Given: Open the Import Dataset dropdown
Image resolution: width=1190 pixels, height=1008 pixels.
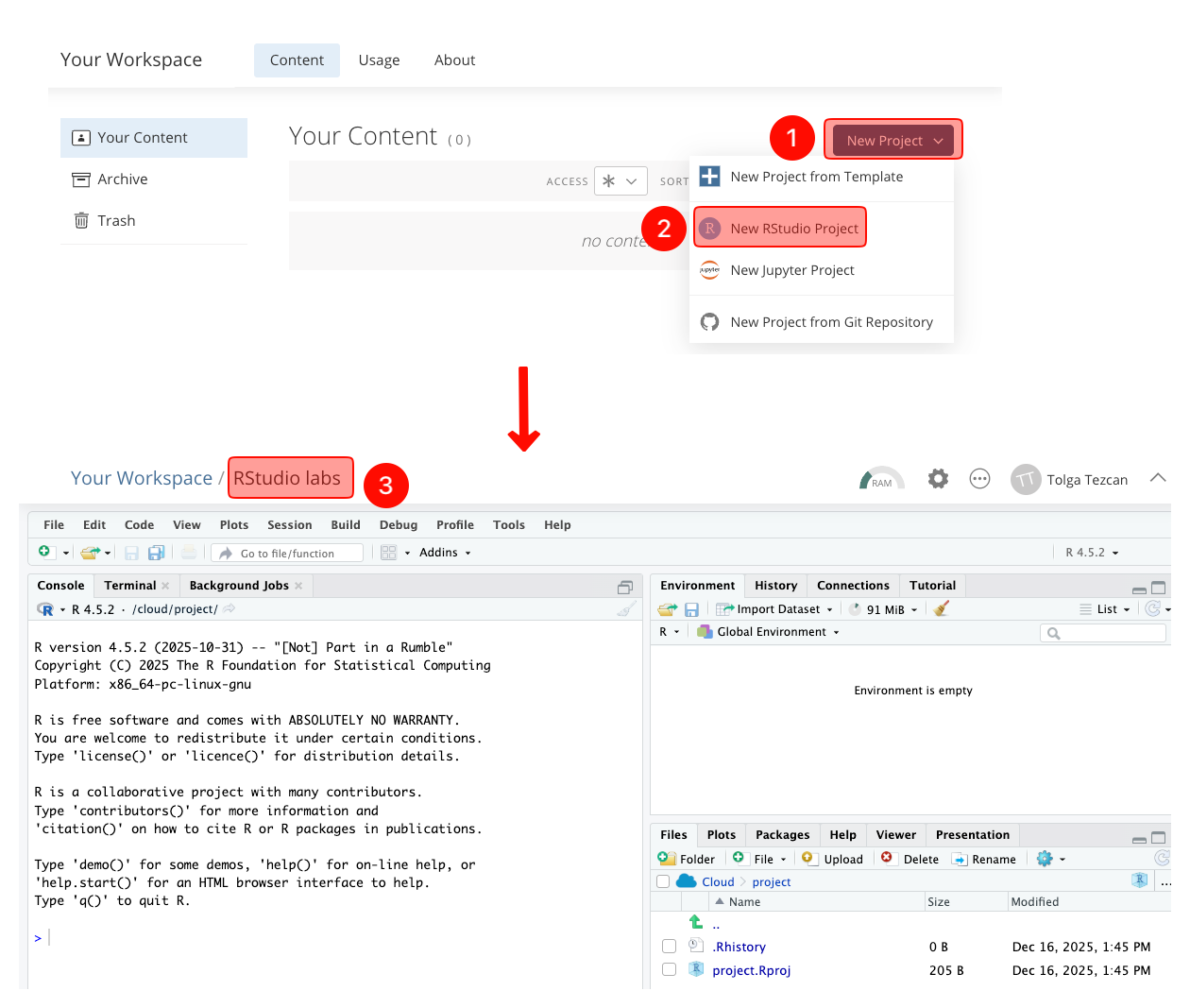Looking at the screenshot, I should [x=774, y=609].
